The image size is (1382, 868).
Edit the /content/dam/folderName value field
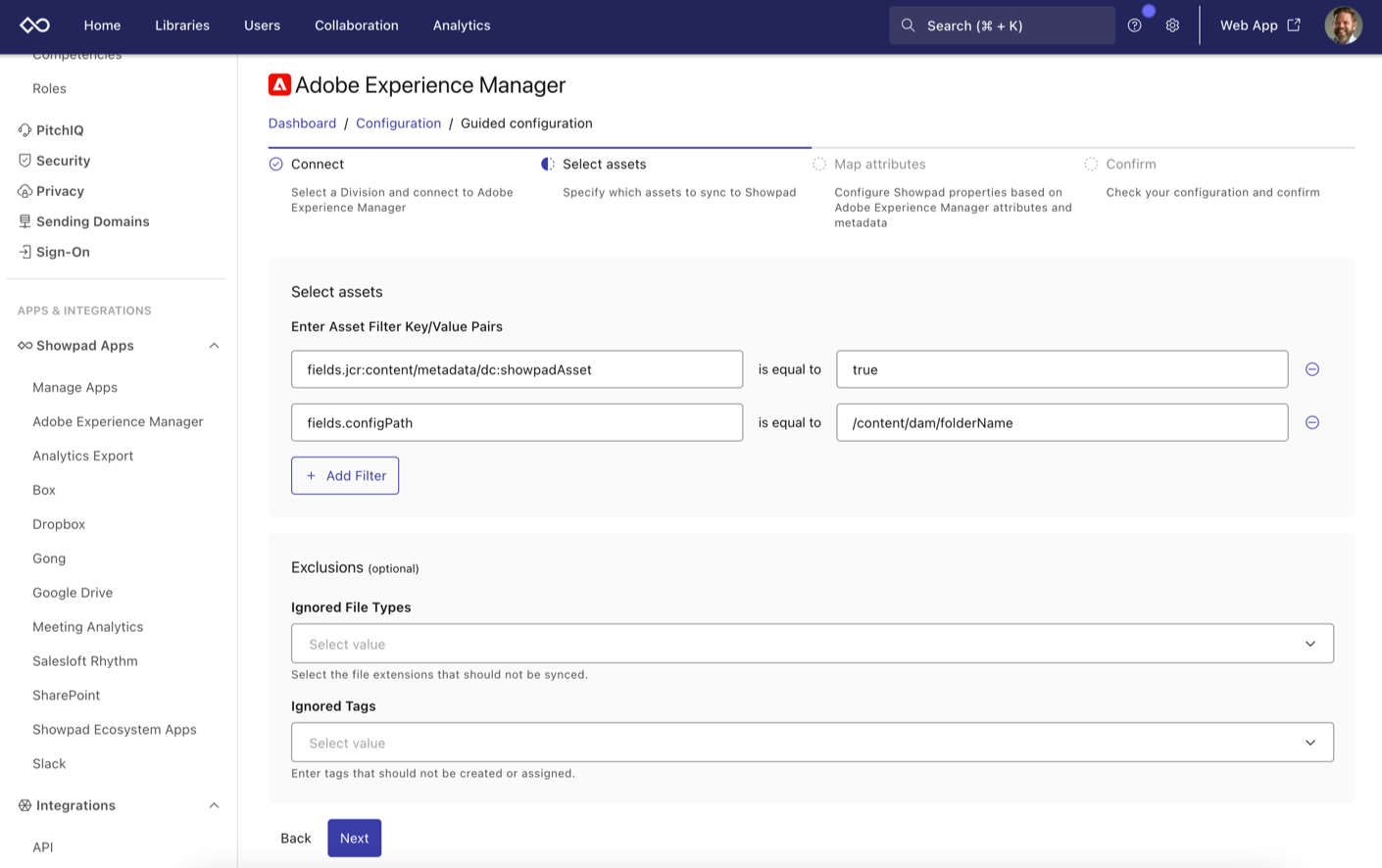pos(1061,422)
